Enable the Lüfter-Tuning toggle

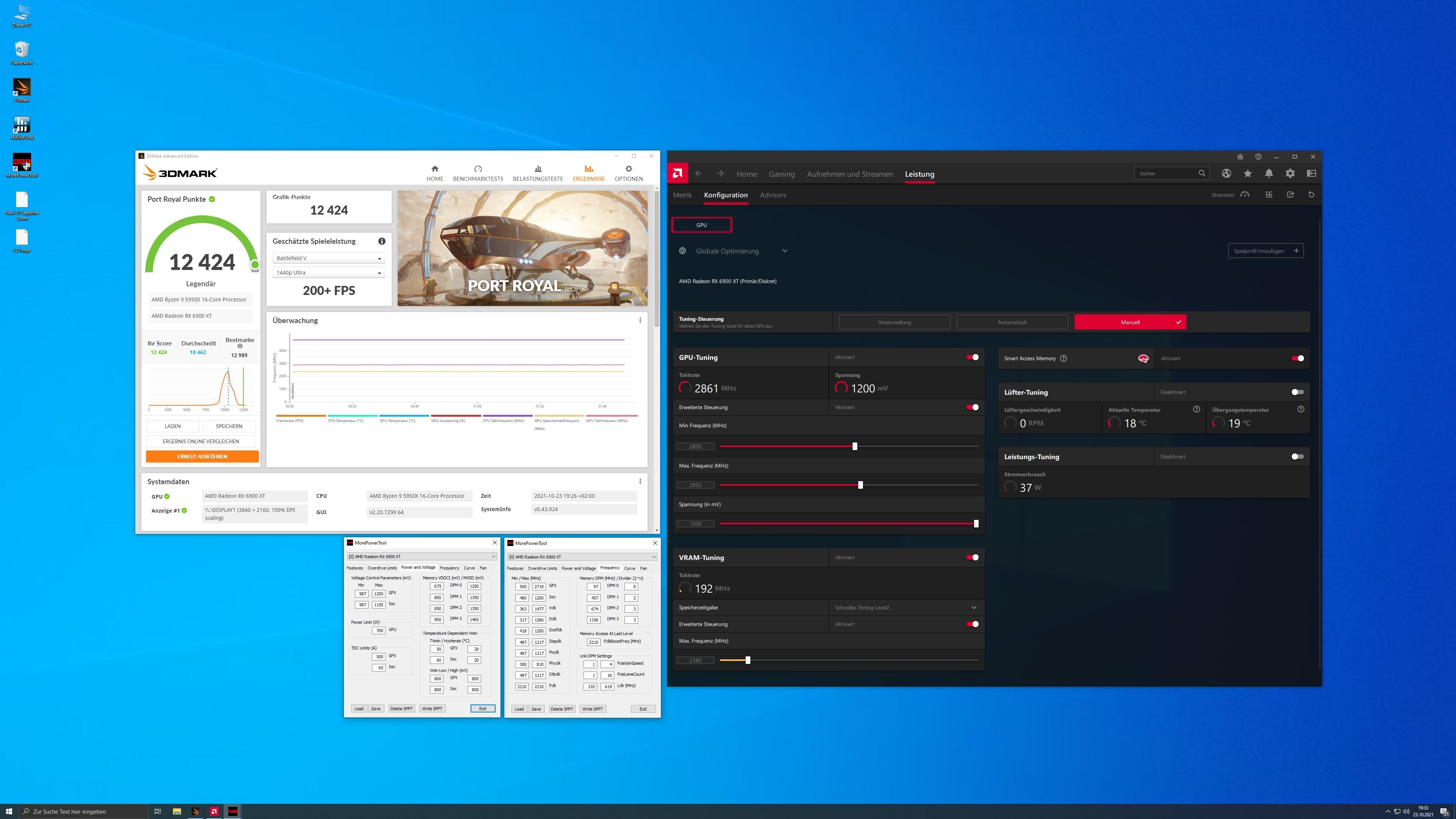click(1298, 392)
